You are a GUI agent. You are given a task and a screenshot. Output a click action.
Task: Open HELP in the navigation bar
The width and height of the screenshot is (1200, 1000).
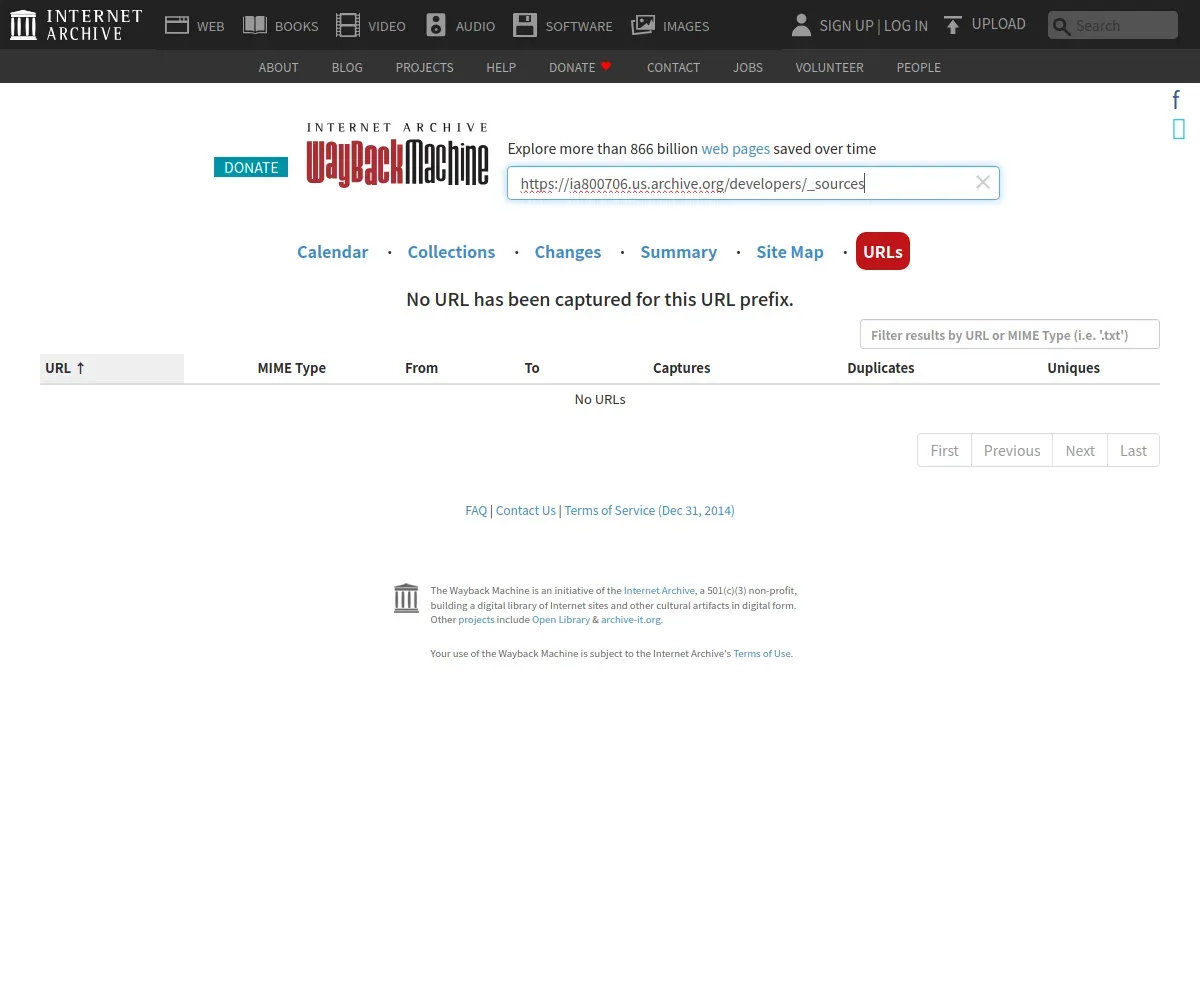[501, 67]
